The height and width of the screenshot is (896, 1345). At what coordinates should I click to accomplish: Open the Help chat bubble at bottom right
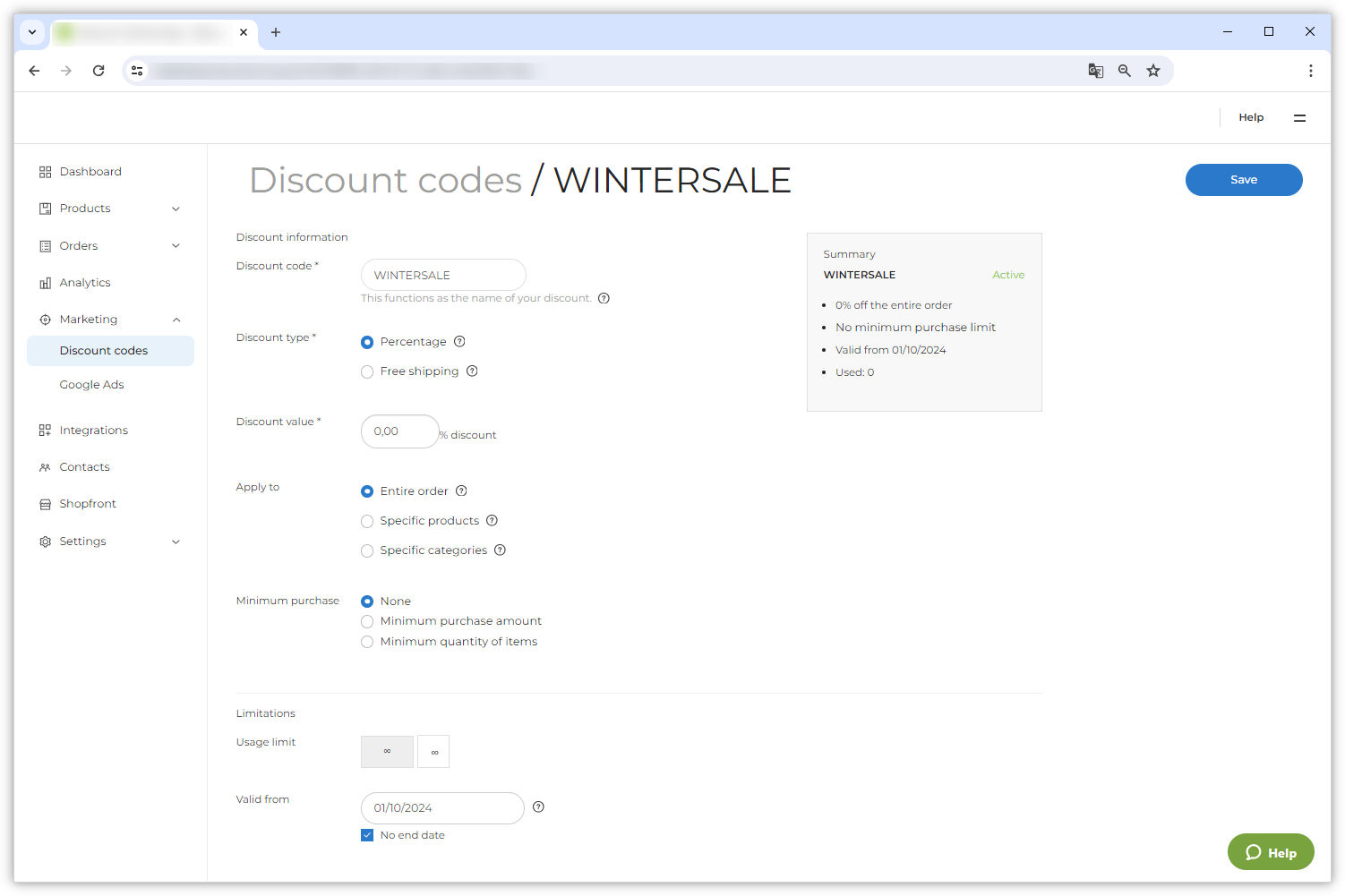[x=1271, y=852]
